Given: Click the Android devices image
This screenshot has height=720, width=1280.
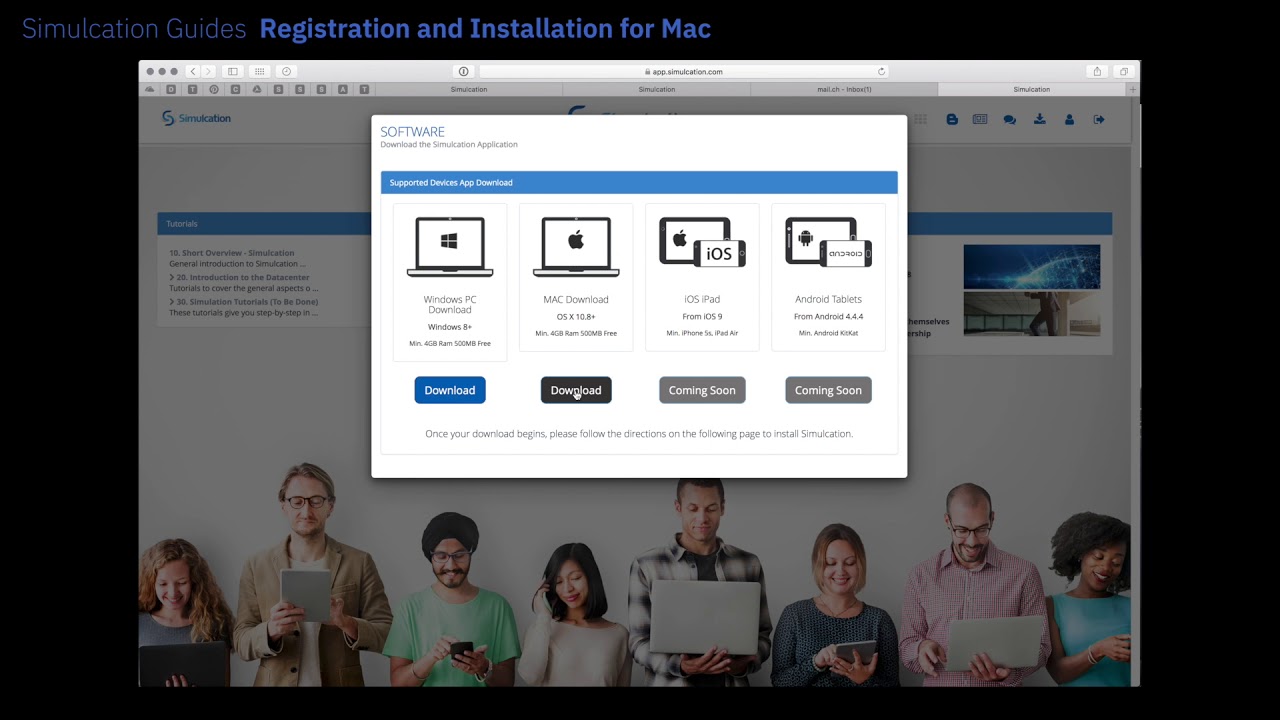Looking at the screenshot, I should click(x=828, y=242).
